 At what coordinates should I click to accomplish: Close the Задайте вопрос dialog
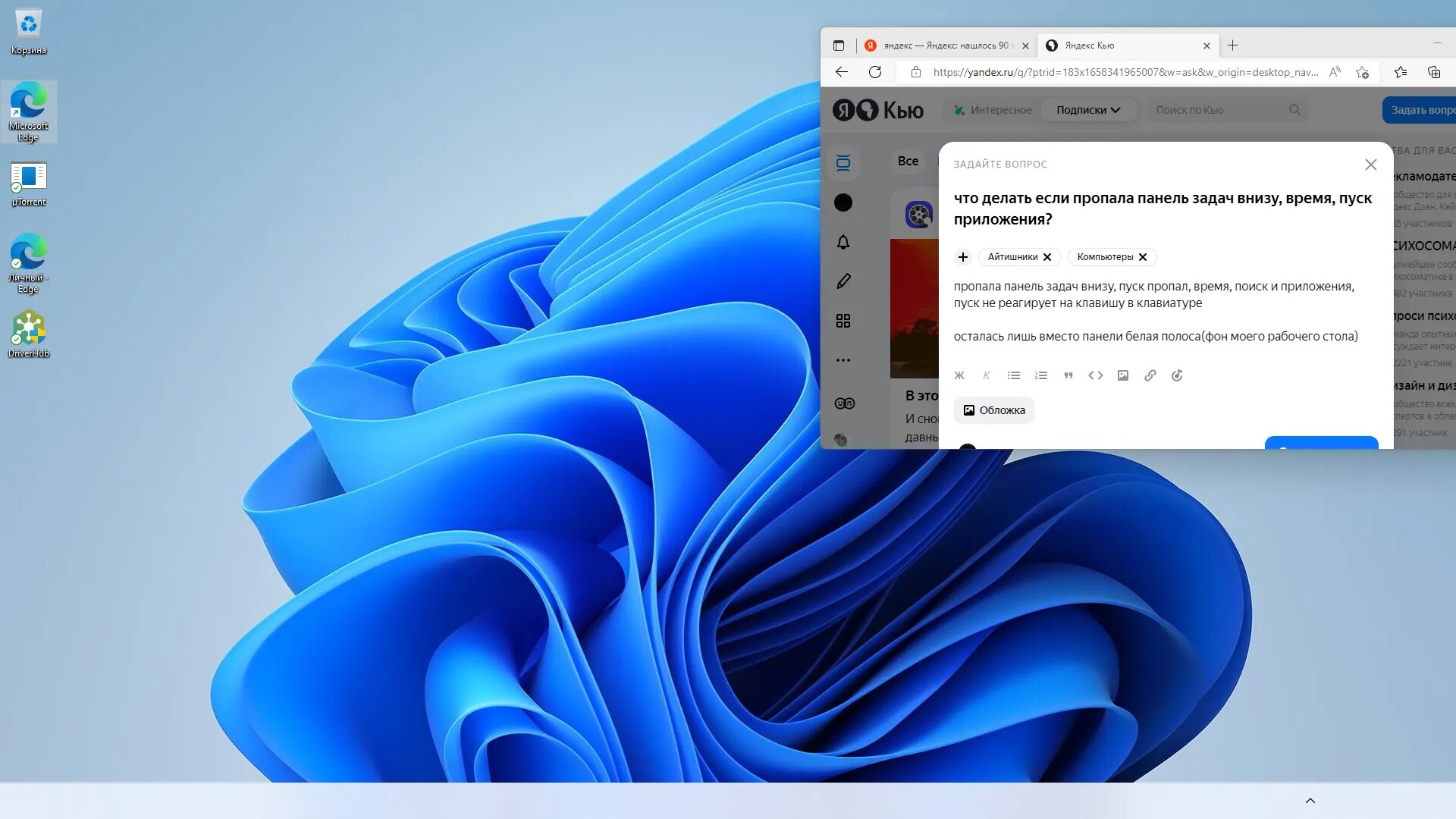[x=1371, y=165]
